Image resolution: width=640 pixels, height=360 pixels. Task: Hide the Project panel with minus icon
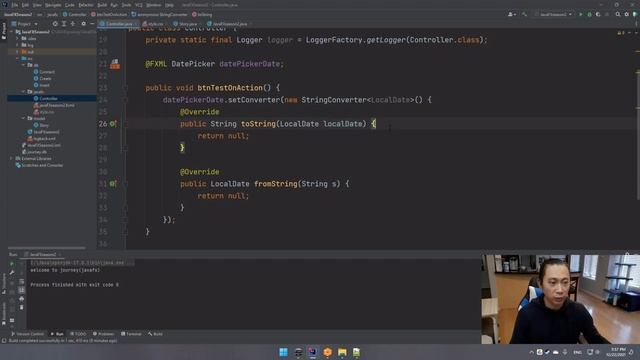click(92, 24)
